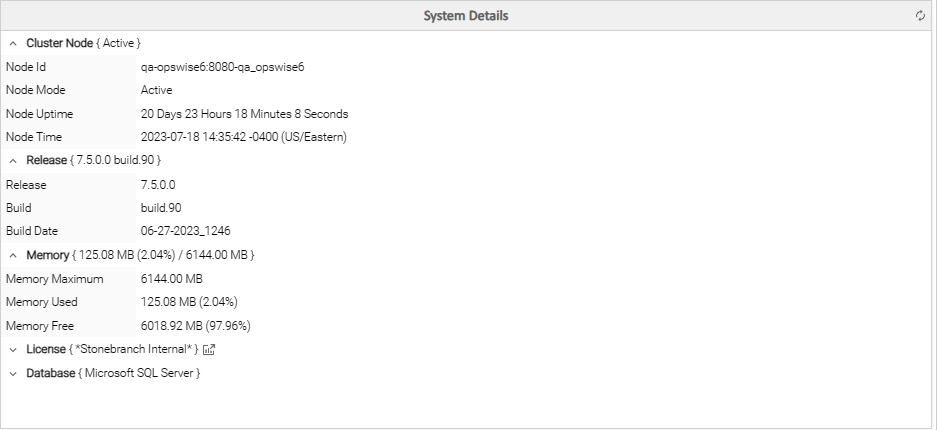Open the license details icon
Screen dimensions: 937x430
209,349
